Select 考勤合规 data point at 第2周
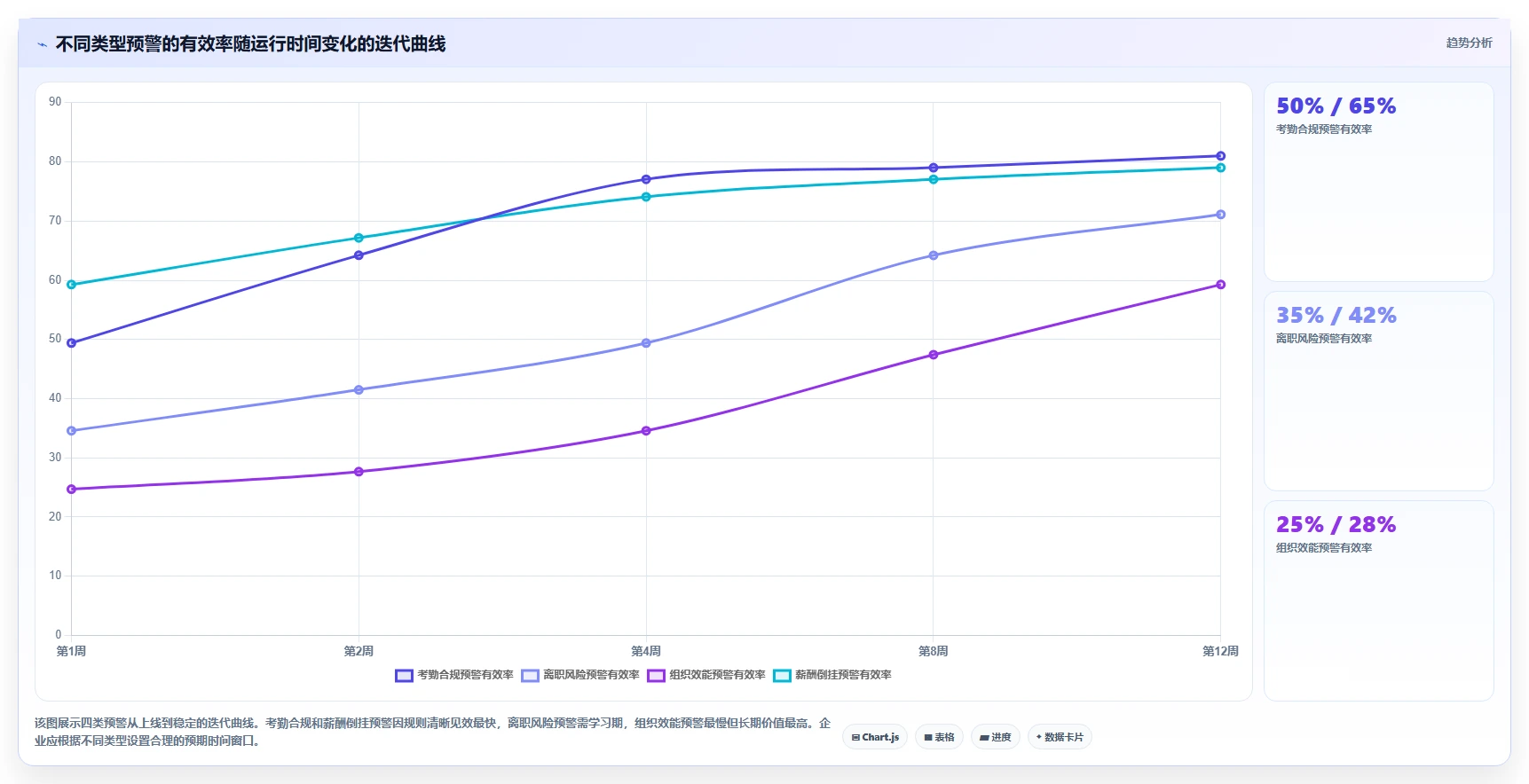This screenshot has width=1529, height=784. pos(359,255)
